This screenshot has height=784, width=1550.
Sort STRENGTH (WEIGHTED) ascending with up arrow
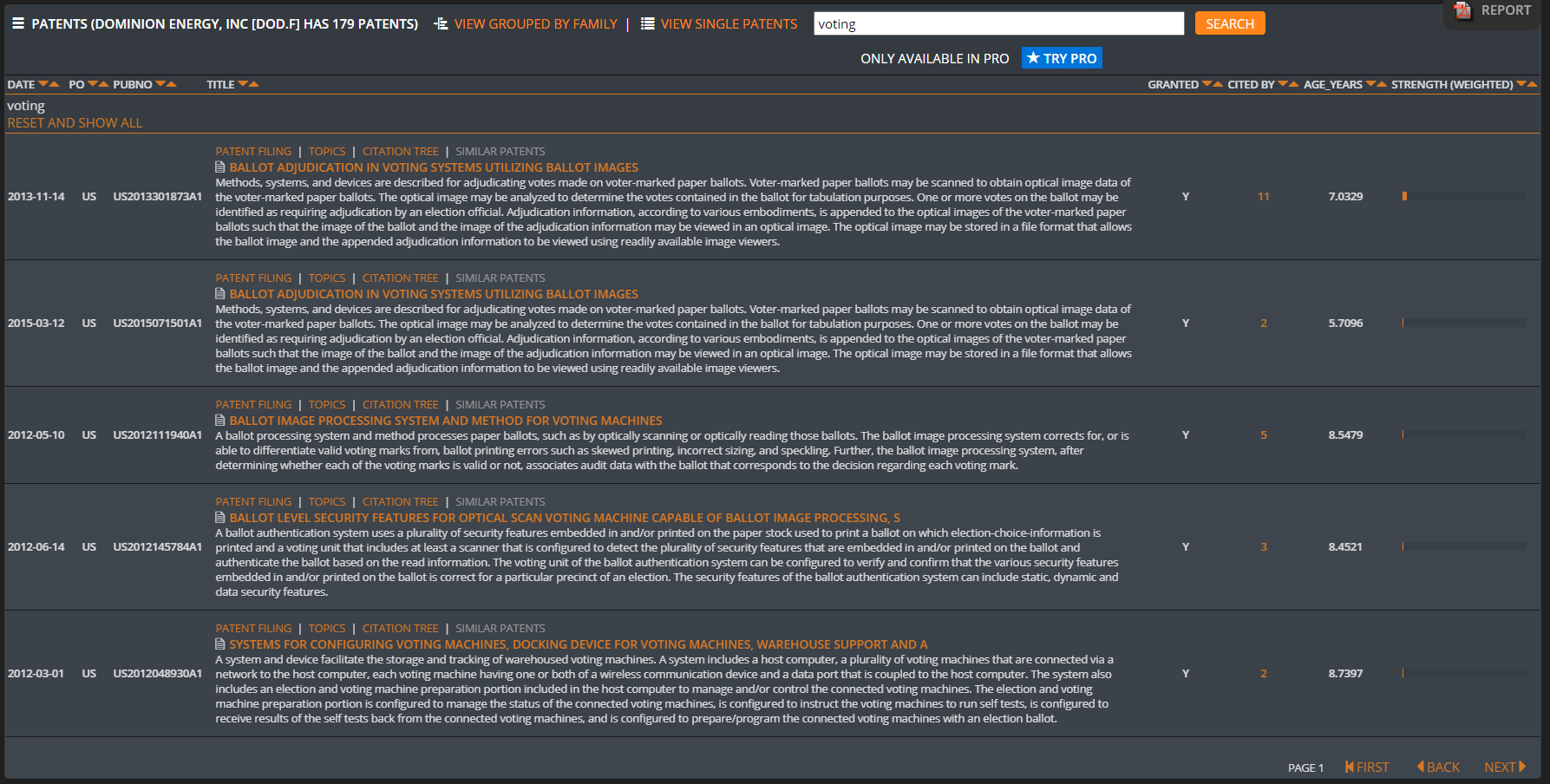point(1533,84)
